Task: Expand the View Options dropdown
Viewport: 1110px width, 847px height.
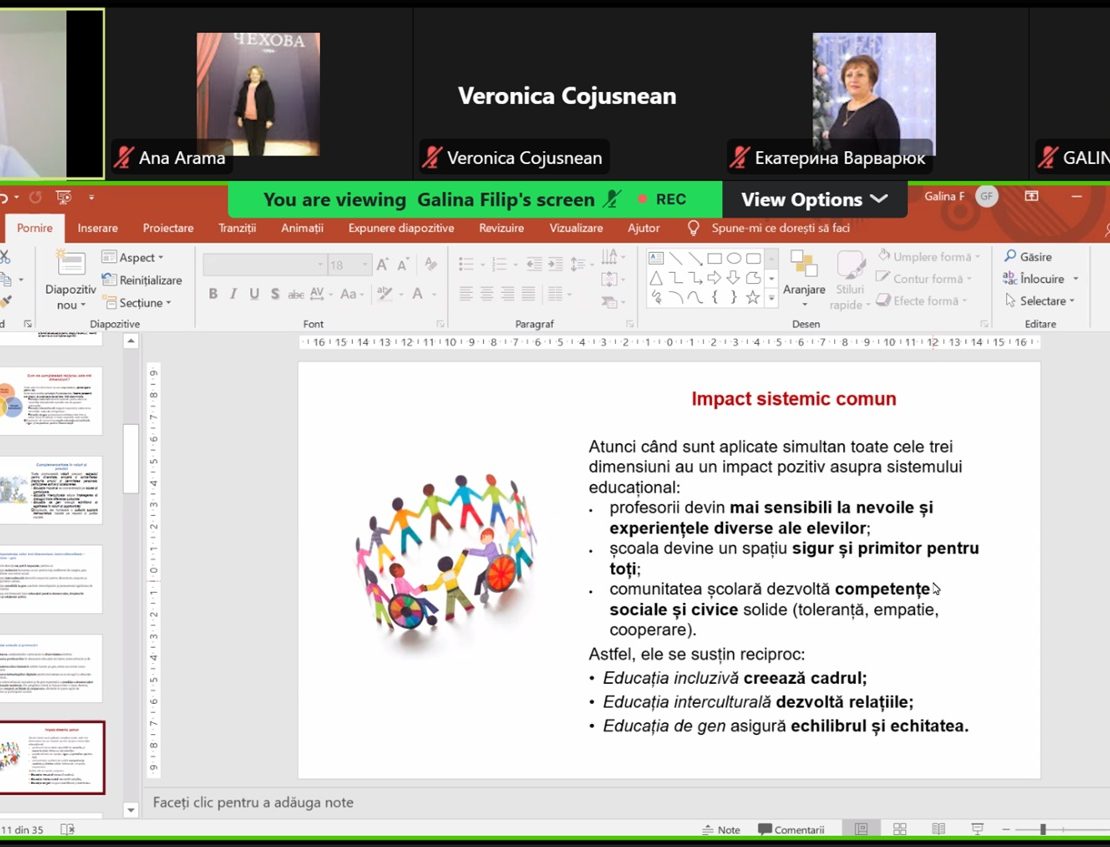Action: point(814,199)
